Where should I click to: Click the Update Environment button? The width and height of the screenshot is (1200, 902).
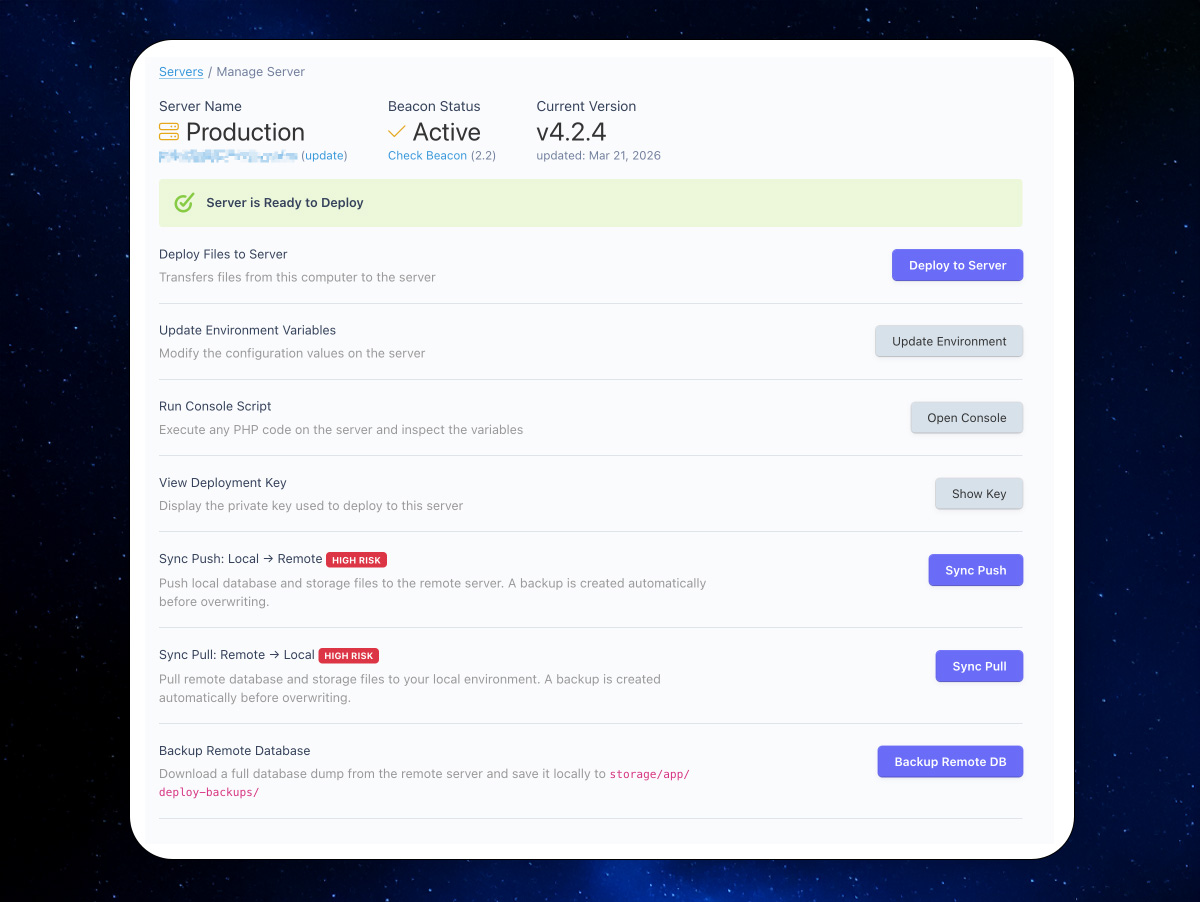click(x=948, y=341)
